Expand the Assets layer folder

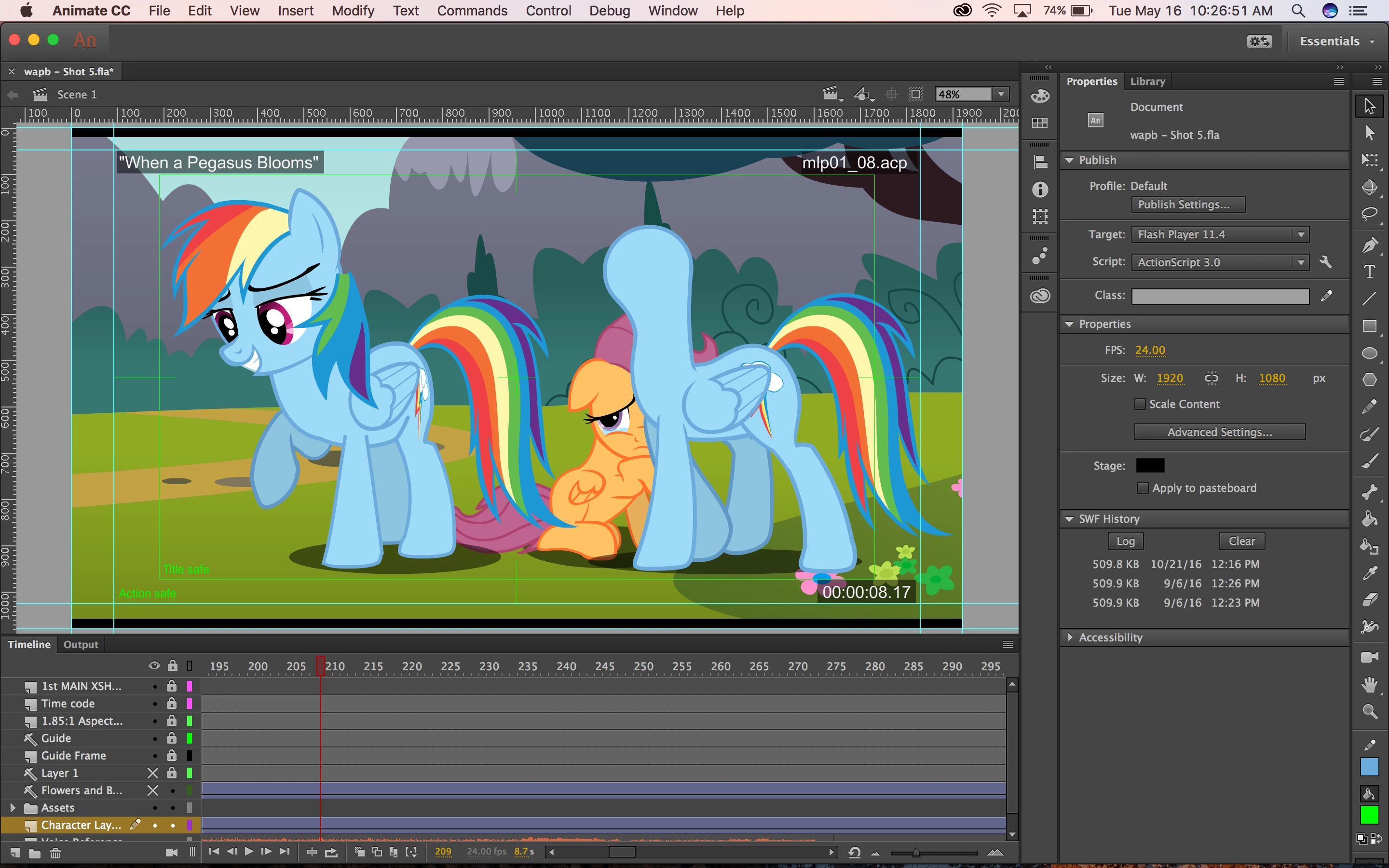coord(13,808)
